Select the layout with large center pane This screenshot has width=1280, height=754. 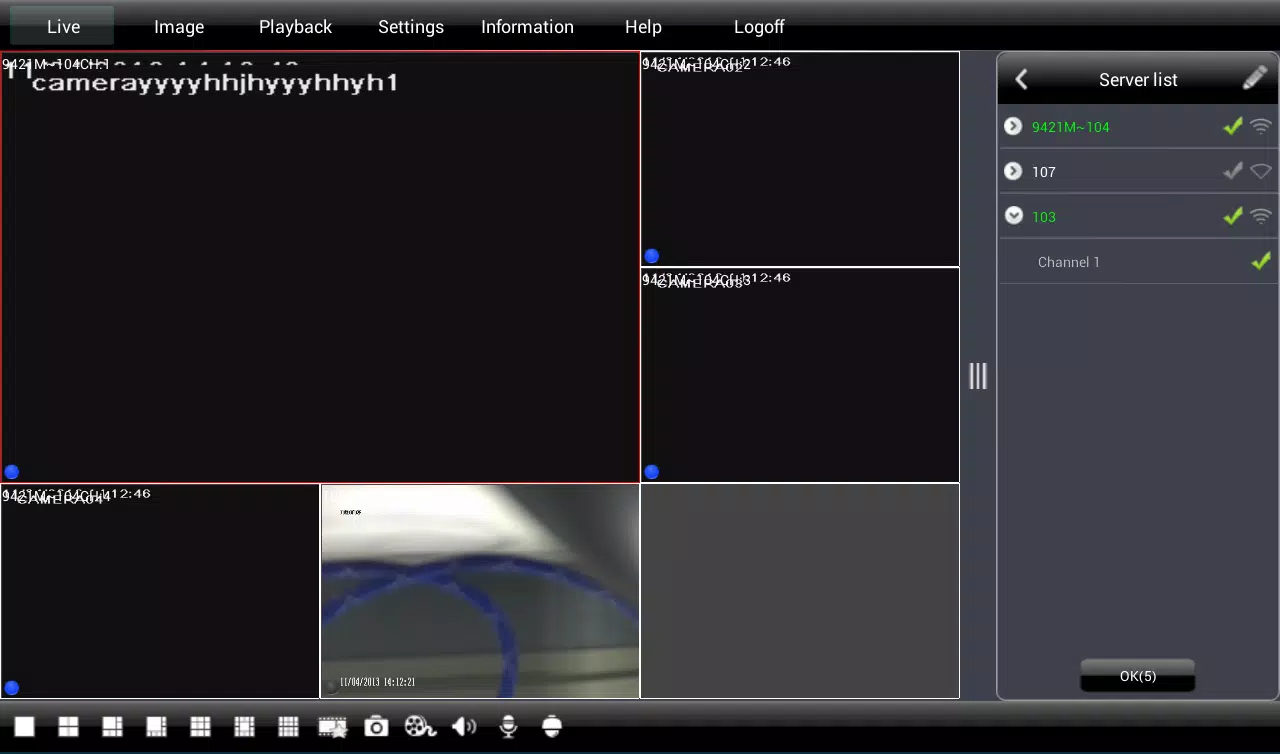pos(244,727)
